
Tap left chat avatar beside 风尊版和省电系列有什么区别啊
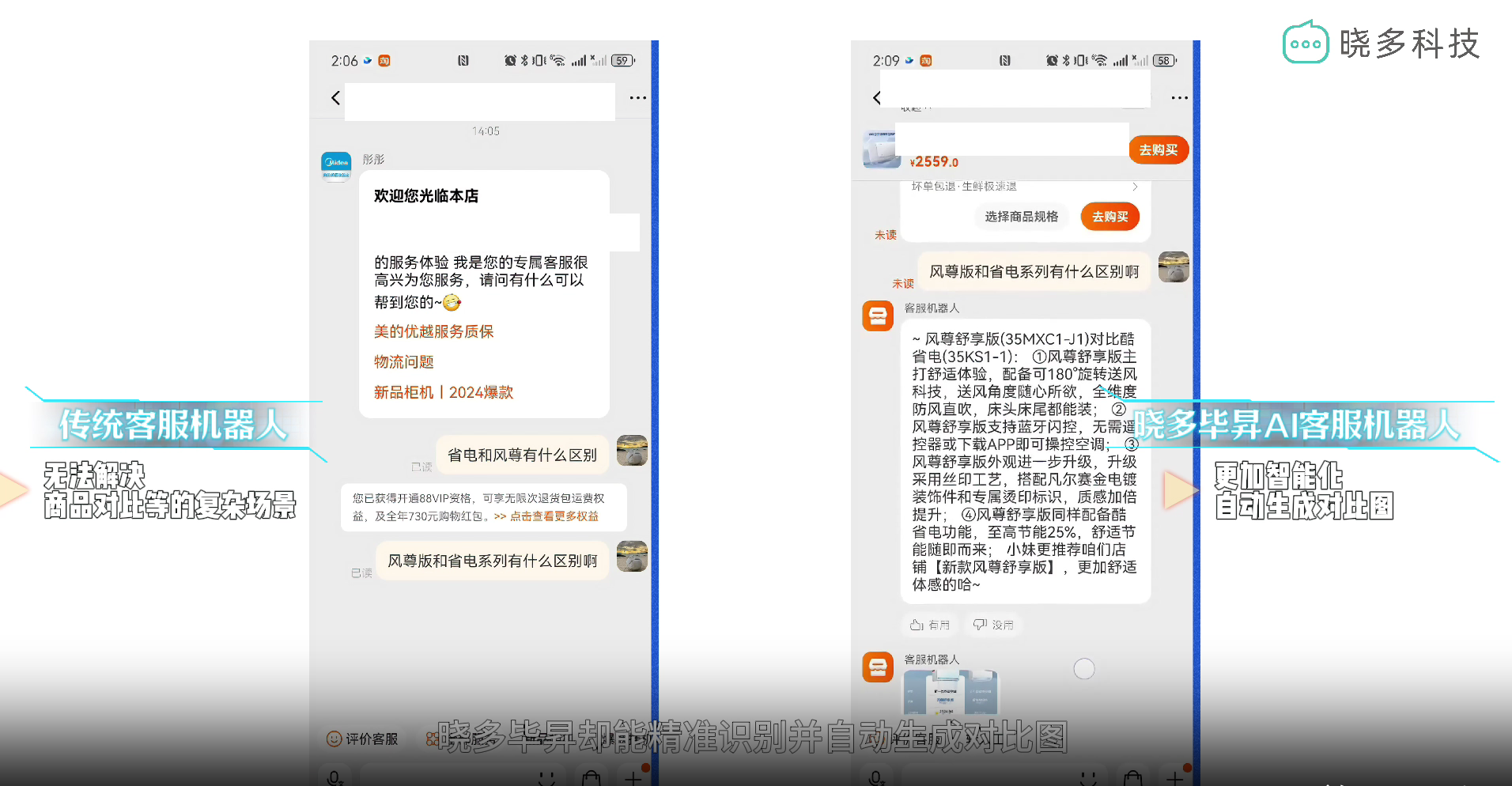pyautogui.click(x=632, y=556)
